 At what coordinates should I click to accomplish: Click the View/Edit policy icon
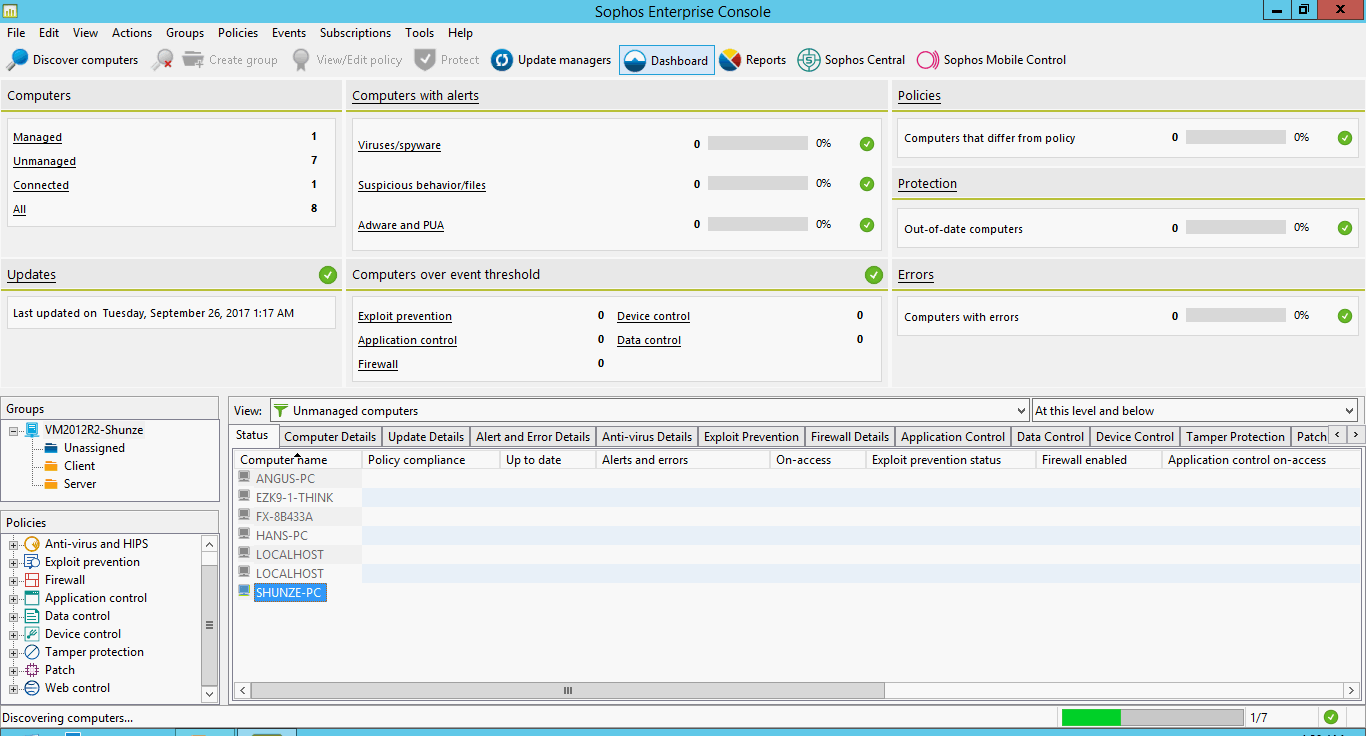pyautogui.click(x=301, y=60)
